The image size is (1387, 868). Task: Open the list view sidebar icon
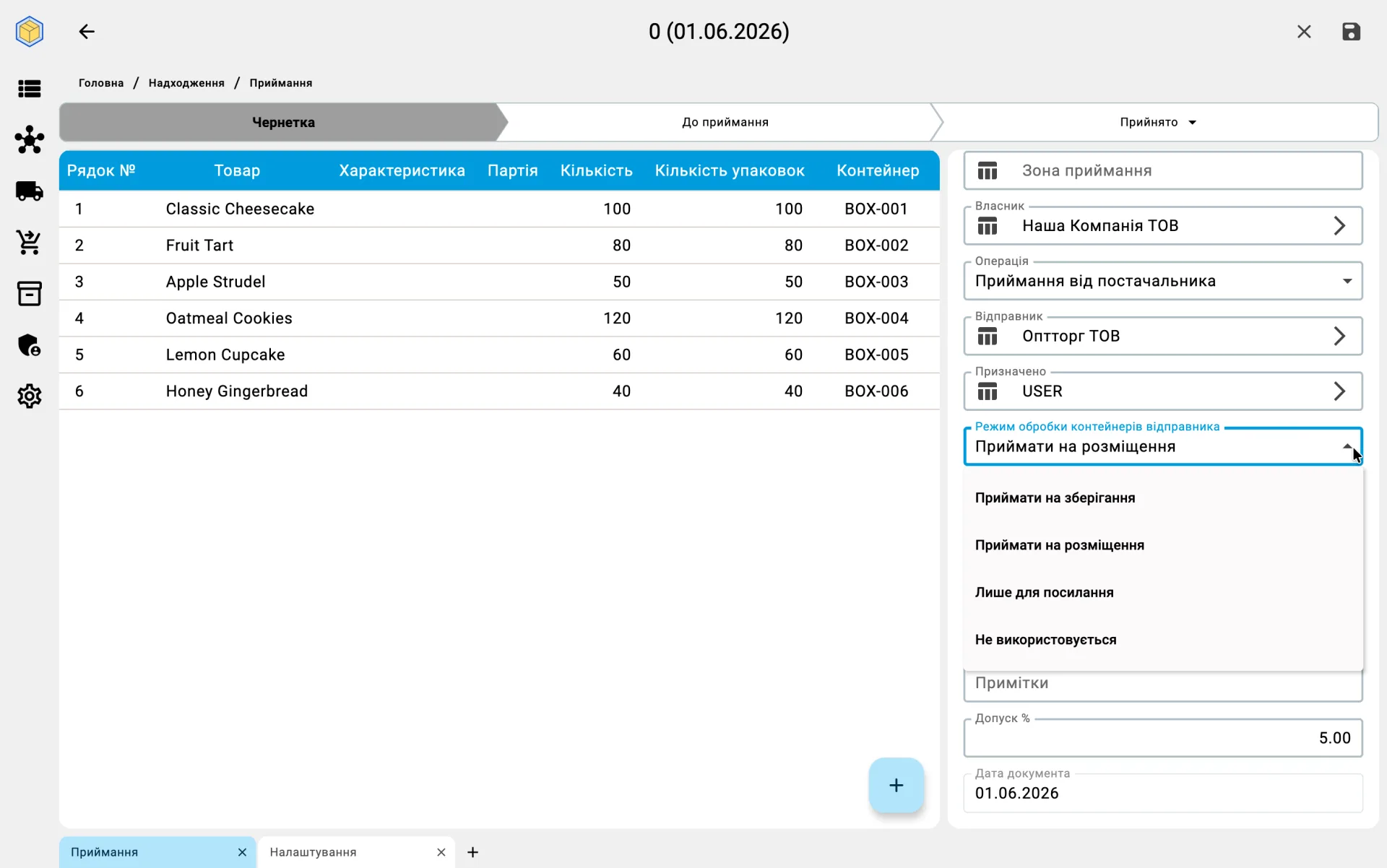[30, 89]
